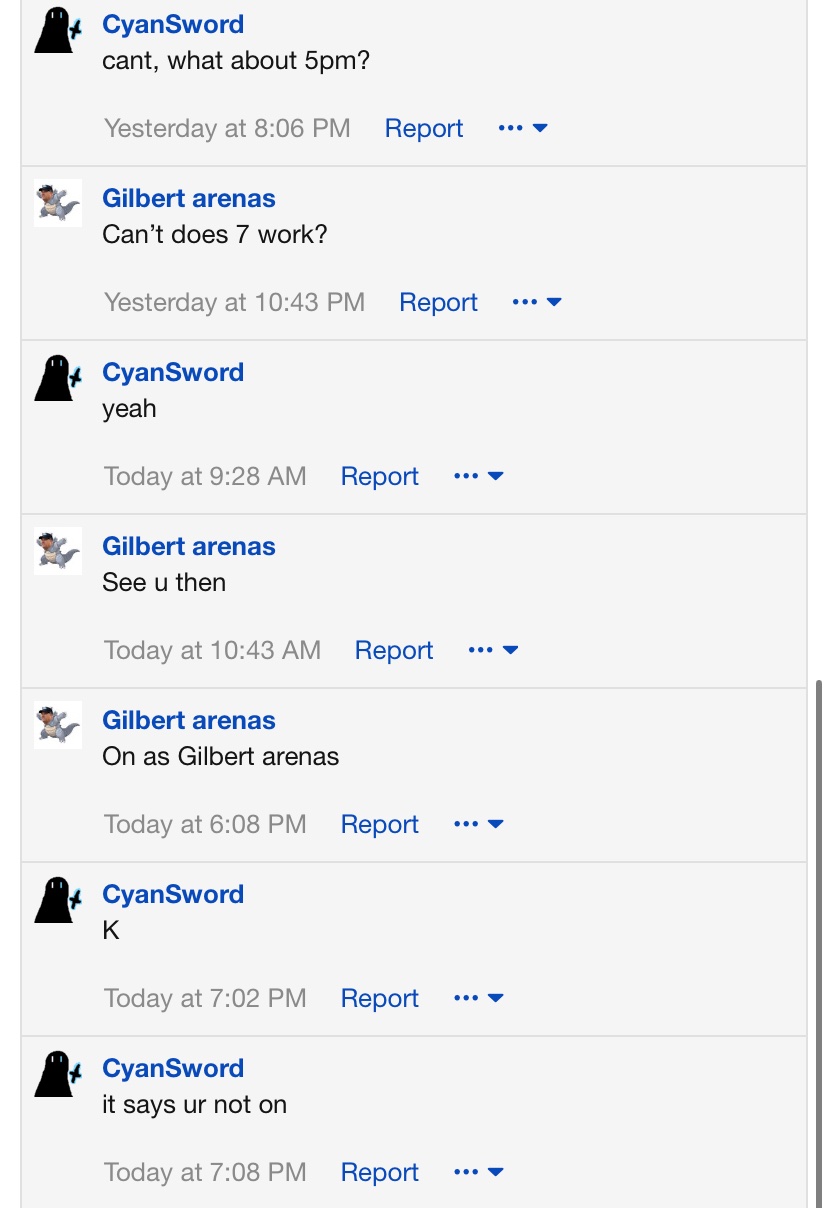Viewport: 828px width, 1208px height.
Task: Open more options for the 8:06 PM message
Action: click(523, 128)
